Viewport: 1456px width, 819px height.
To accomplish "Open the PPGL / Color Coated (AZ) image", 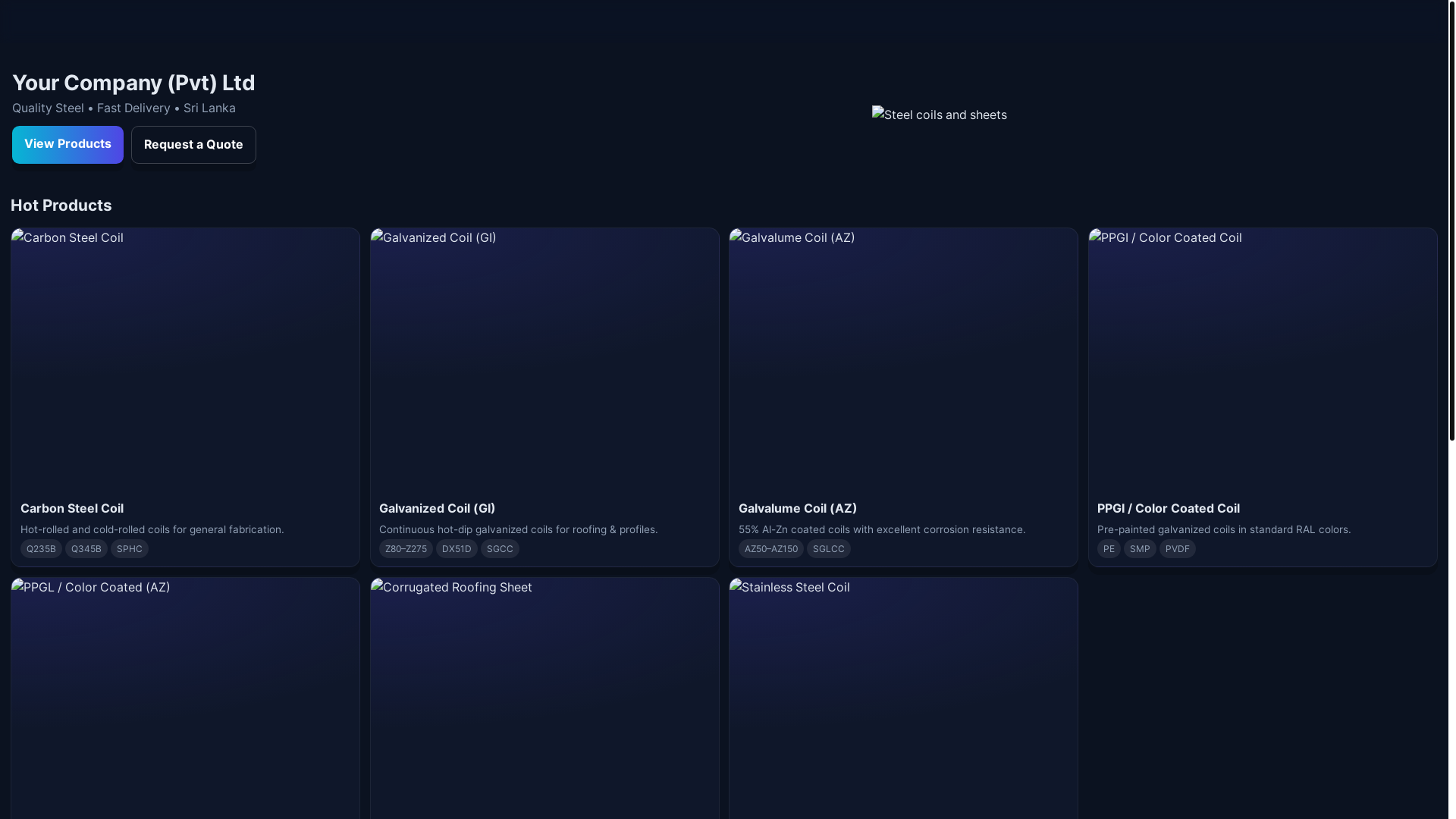I will coord(185,698).
